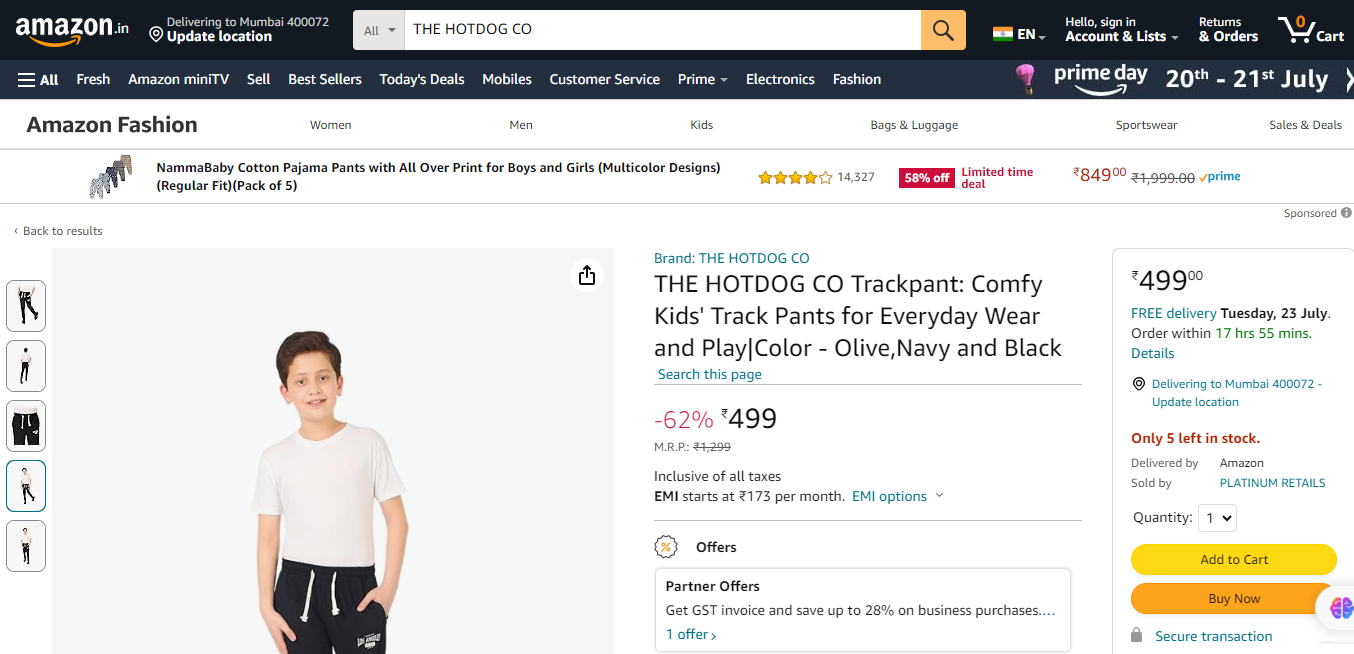This screenshot has height=654, width=1354.
Task: Click the Amazon.in logo
Action: click(72, 30)
